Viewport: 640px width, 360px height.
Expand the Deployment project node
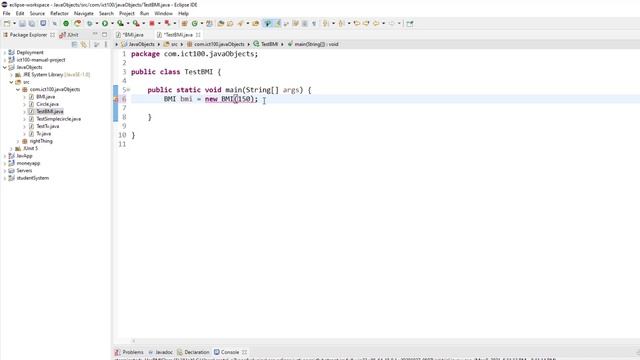4,52
